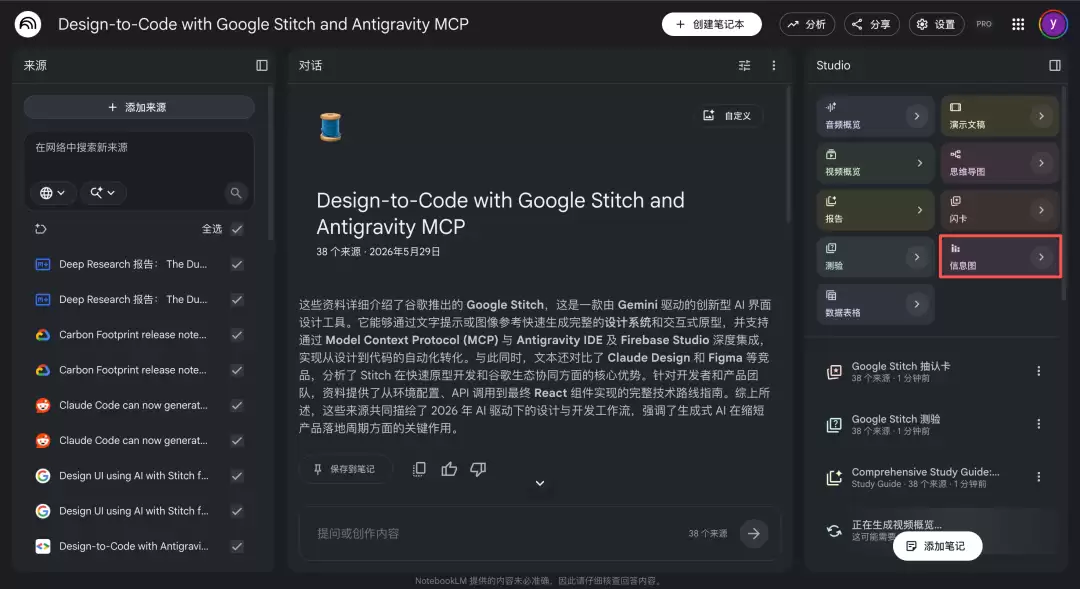Click the 测验 card icon

(x=831, y=248)
